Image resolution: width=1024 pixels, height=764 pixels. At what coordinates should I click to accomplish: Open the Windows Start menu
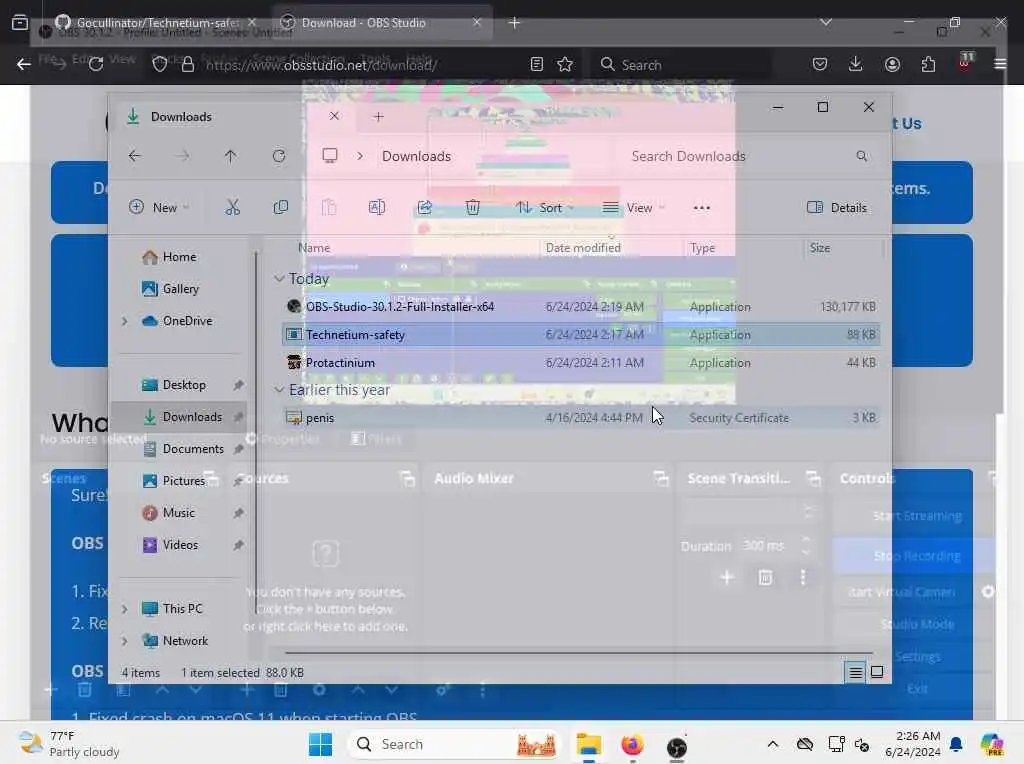pos(321,744)
